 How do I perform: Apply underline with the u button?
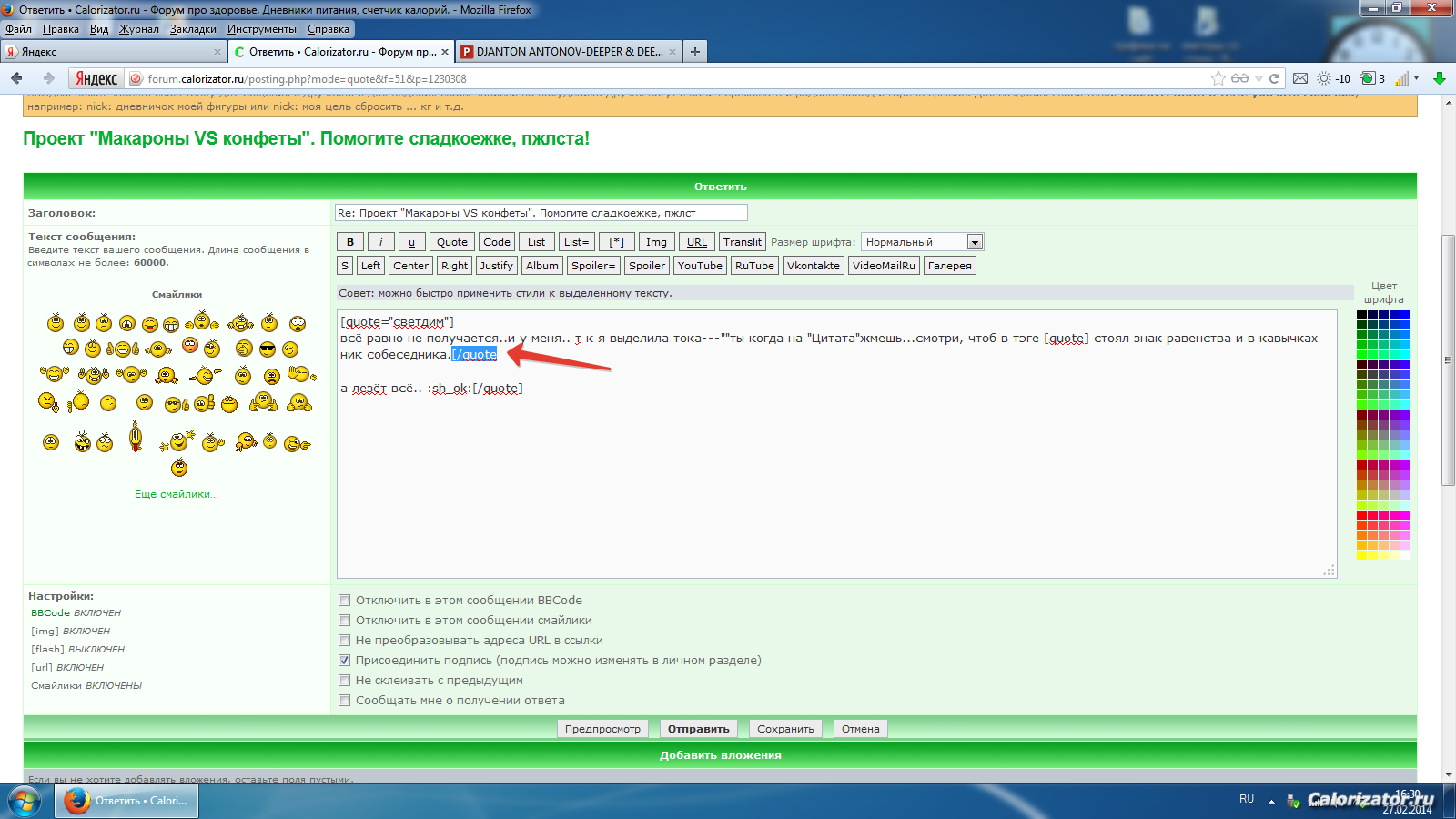411,242
